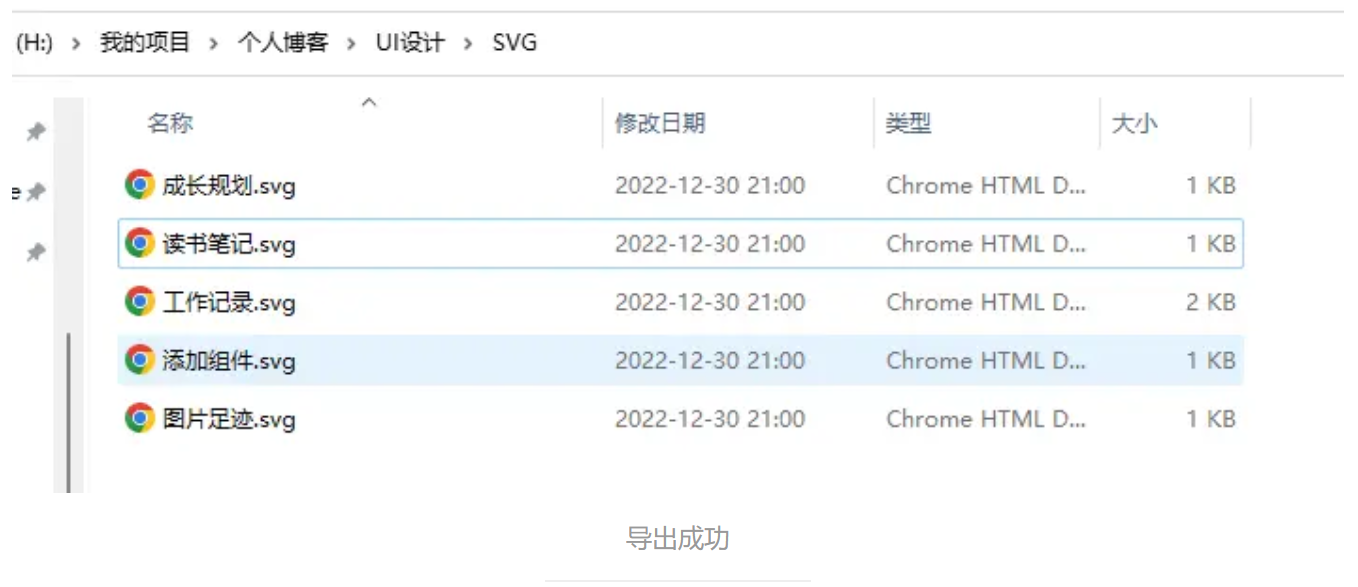Open UI设计 folder from breadcrumb
This screenshot has width=1358, height=587.
click(x=410, y=43)
